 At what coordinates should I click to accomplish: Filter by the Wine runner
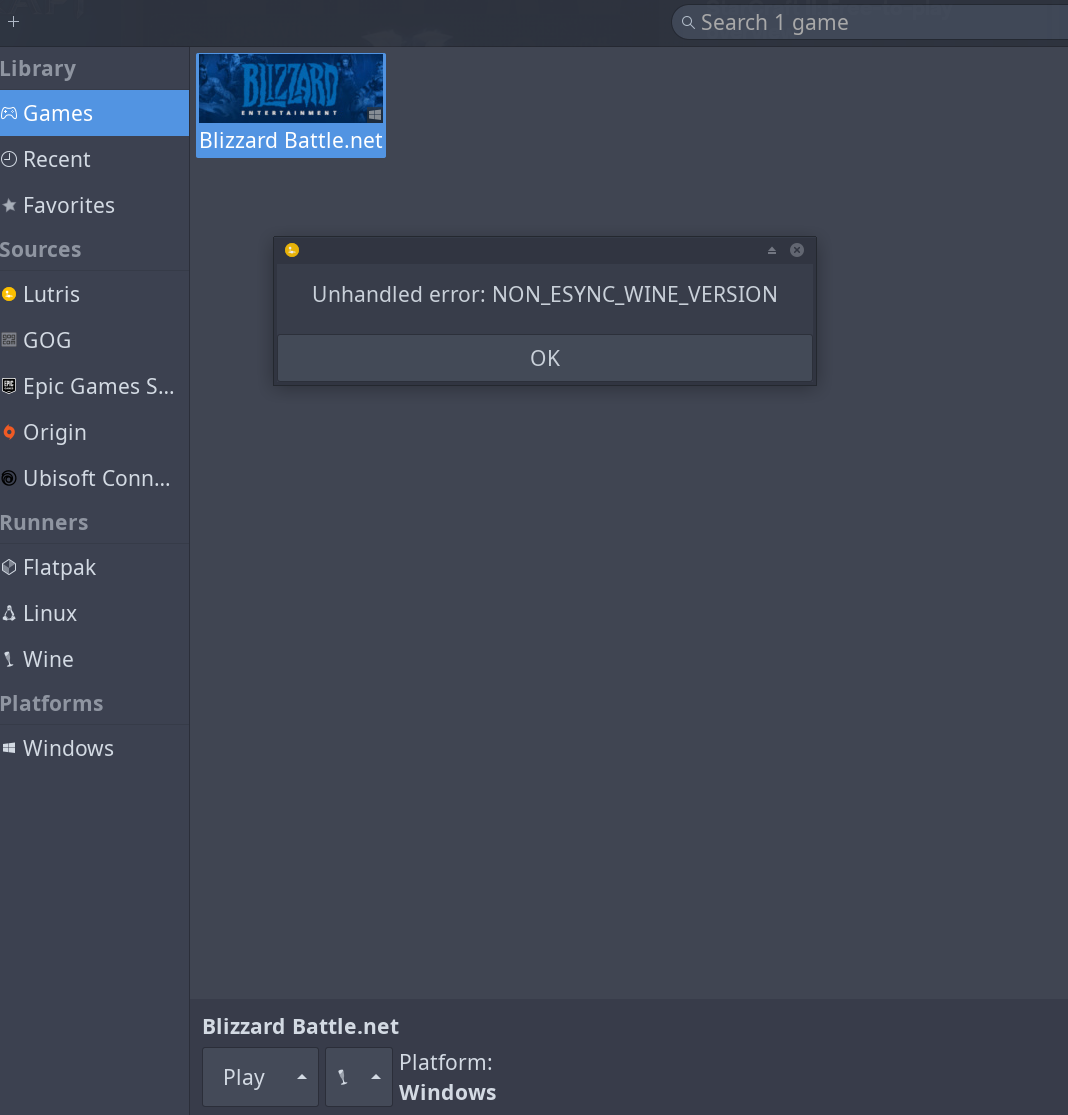(95, 659)
